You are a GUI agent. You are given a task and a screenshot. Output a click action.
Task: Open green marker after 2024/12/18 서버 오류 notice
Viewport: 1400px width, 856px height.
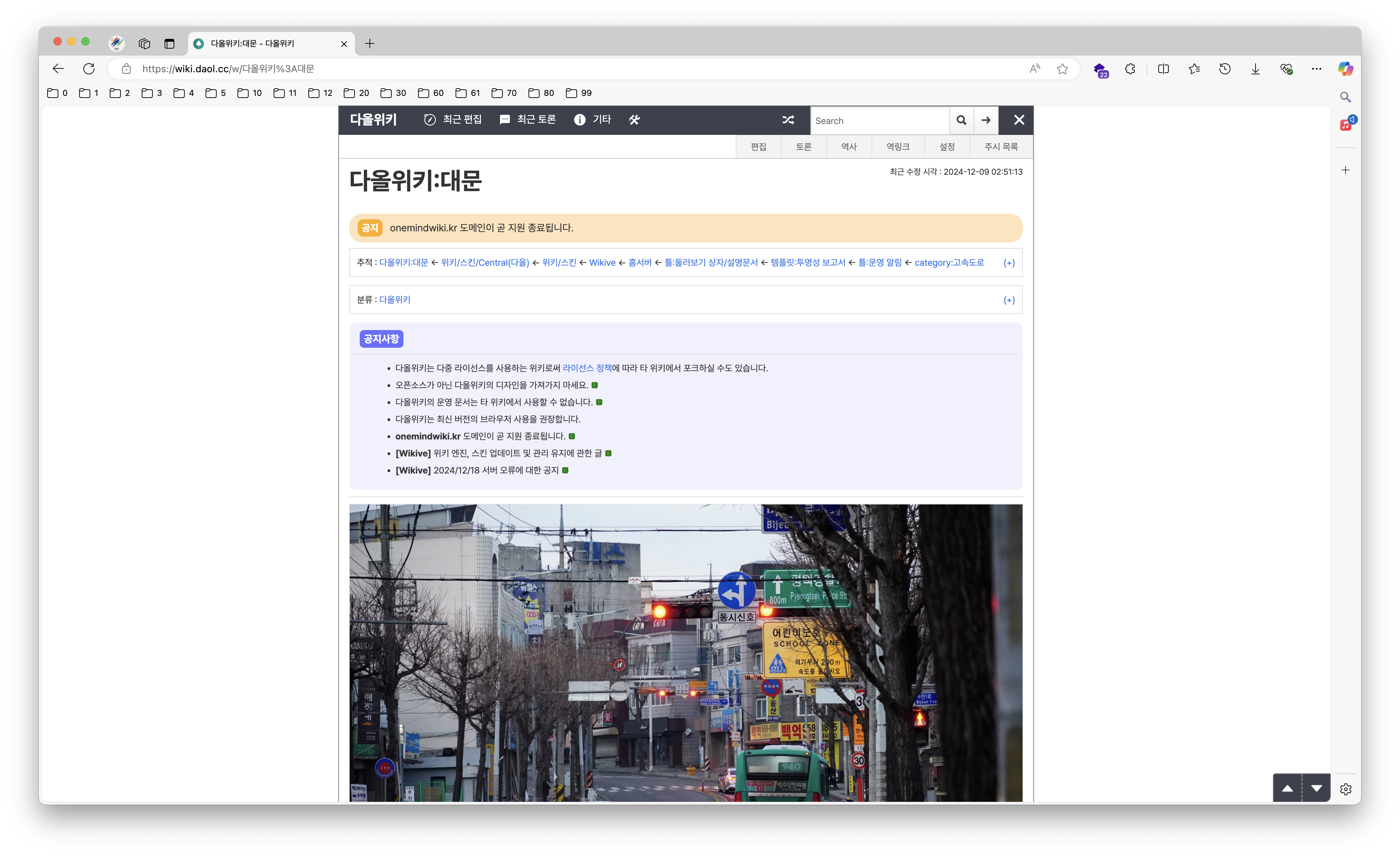click(565, 470)
